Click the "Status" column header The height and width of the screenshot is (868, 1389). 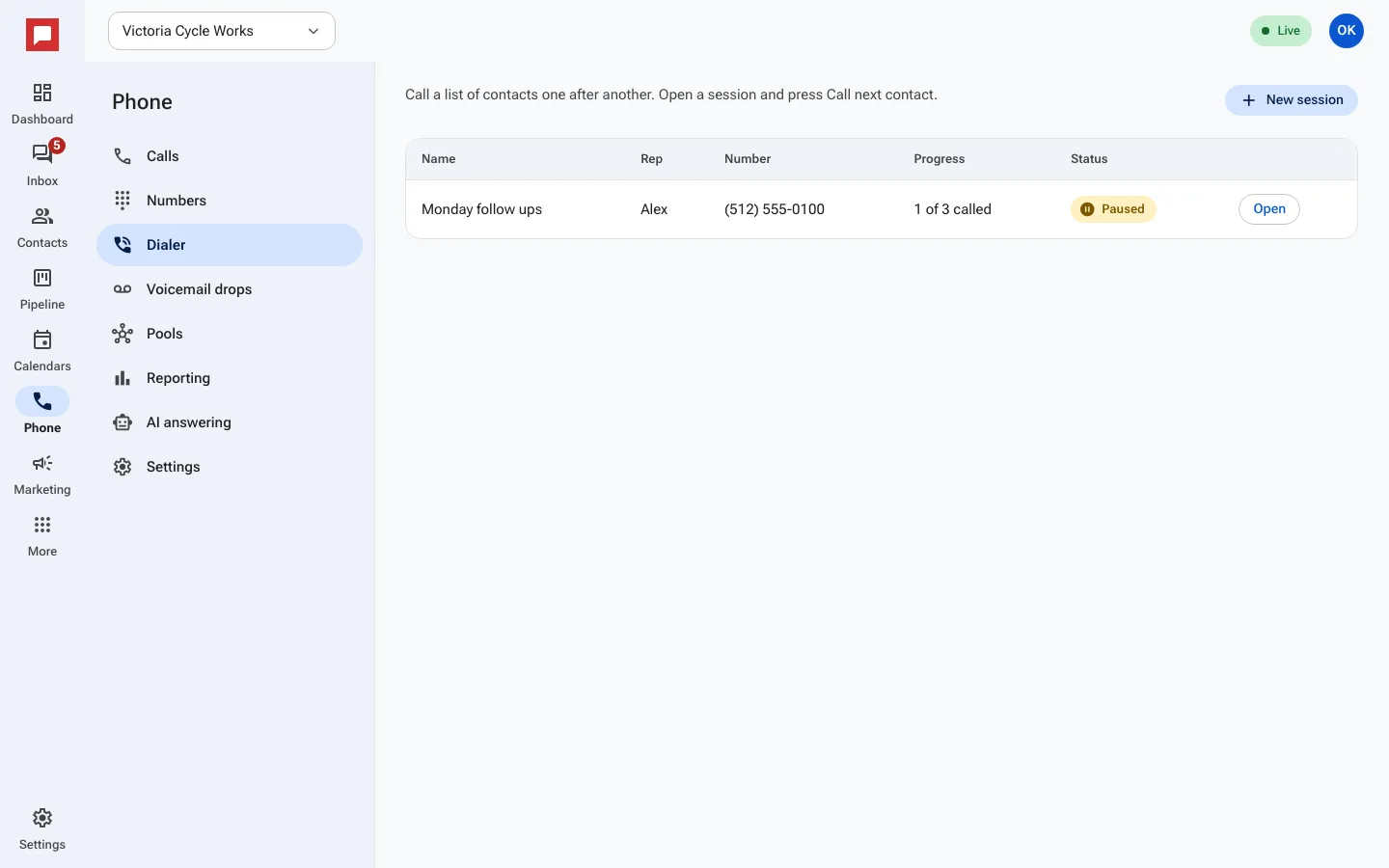tap(1089, 159)
